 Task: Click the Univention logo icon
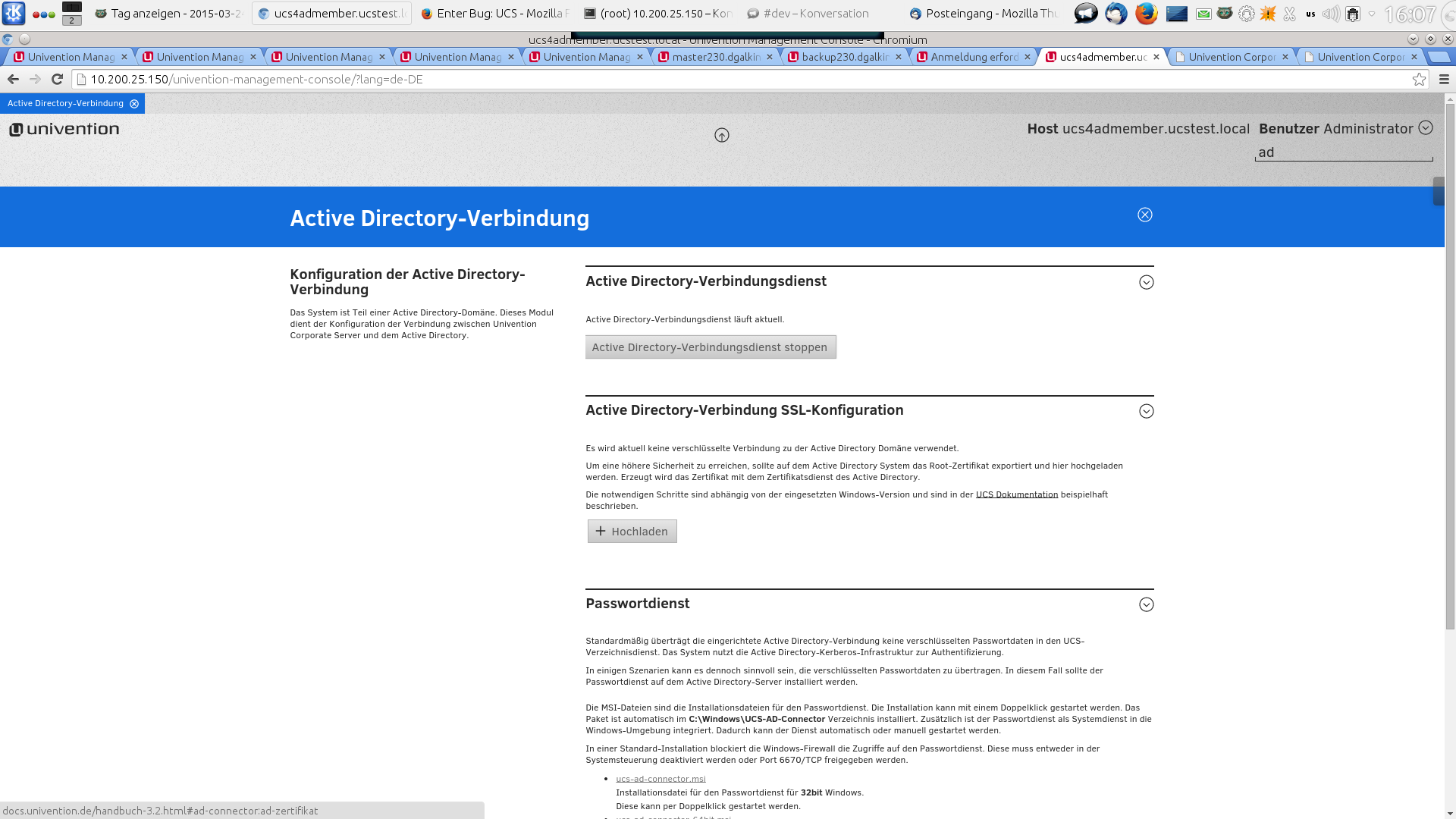tap(16, 130)
